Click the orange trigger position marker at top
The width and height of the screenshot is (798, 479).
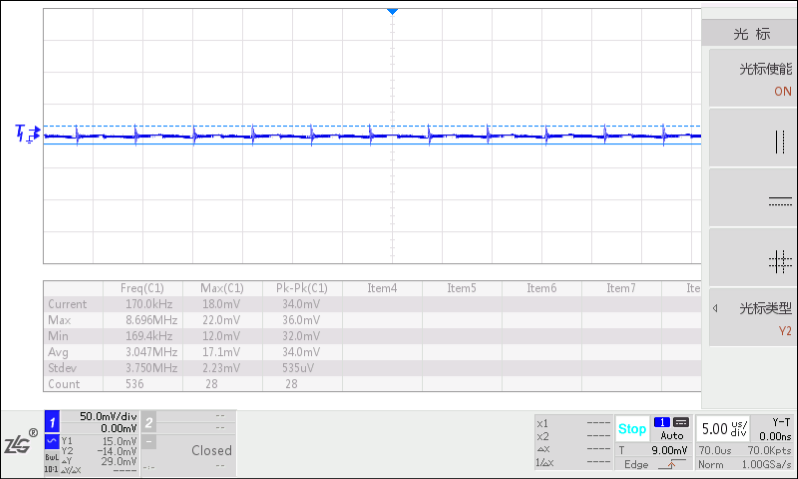(392, 10)
